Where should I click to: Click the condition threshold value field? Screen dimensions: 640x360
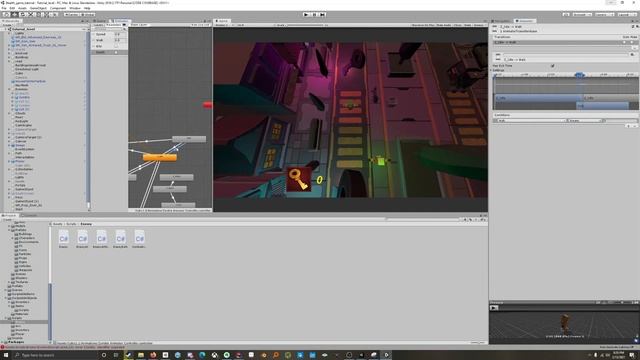tap(620, 120)
